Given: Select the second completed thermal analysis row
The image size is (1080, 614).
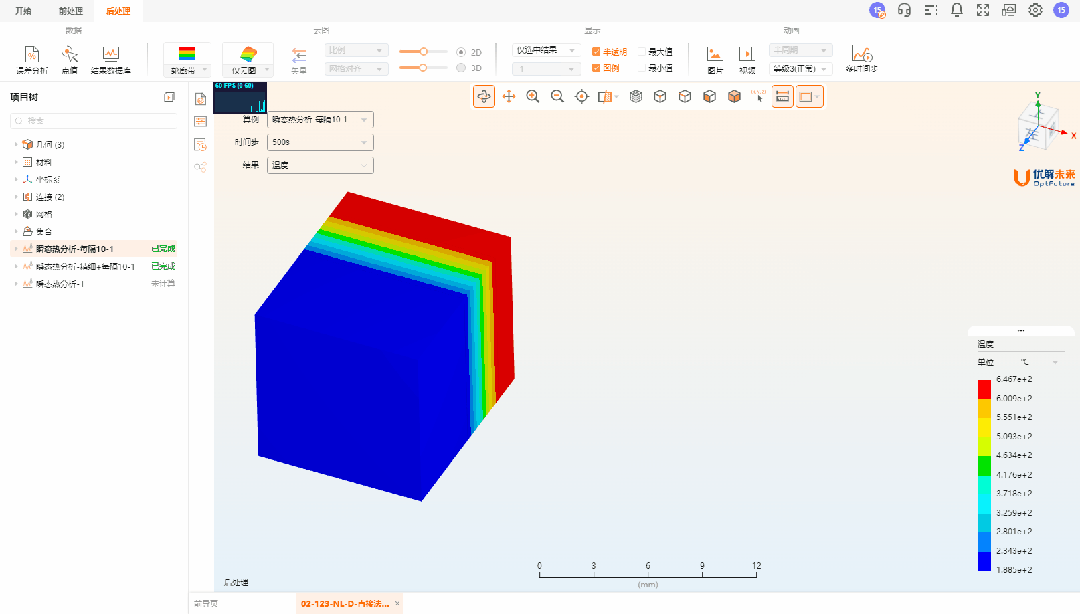Looking at the screenshot, I should pos(94,267).
